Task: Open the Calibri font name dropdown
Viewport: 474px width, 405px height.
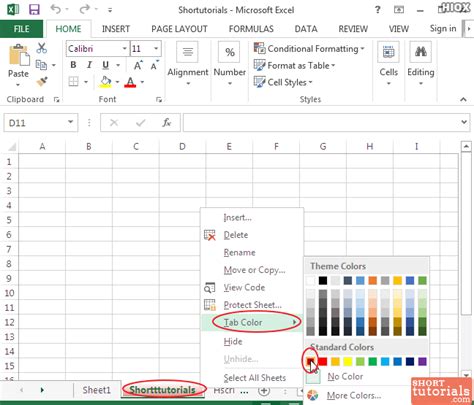Action: [x=124, y=49]
